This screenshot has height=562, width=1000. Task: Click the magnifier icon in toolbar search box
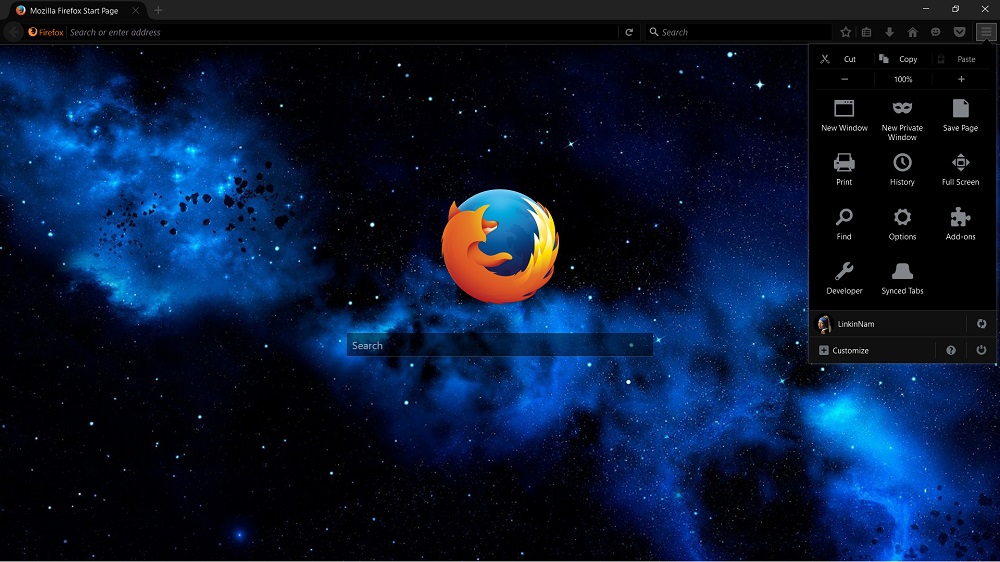[x=654, y=32]
